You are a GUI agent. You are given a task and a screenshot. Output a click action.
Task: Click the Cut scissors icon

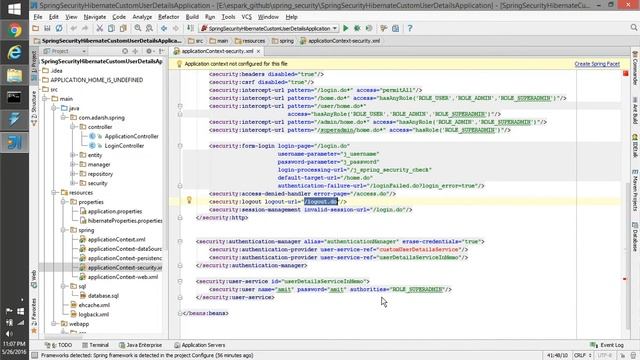point(99,28)
